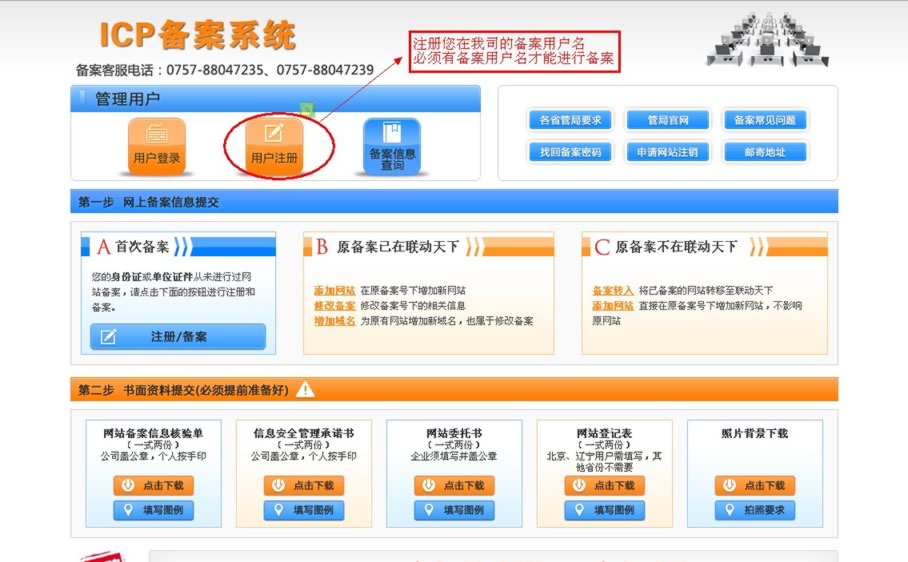The height and width of the screenshot is (562, 908).
Task: Open 备案常见问题
Action: pyautogui.click(x=765, y=121)
